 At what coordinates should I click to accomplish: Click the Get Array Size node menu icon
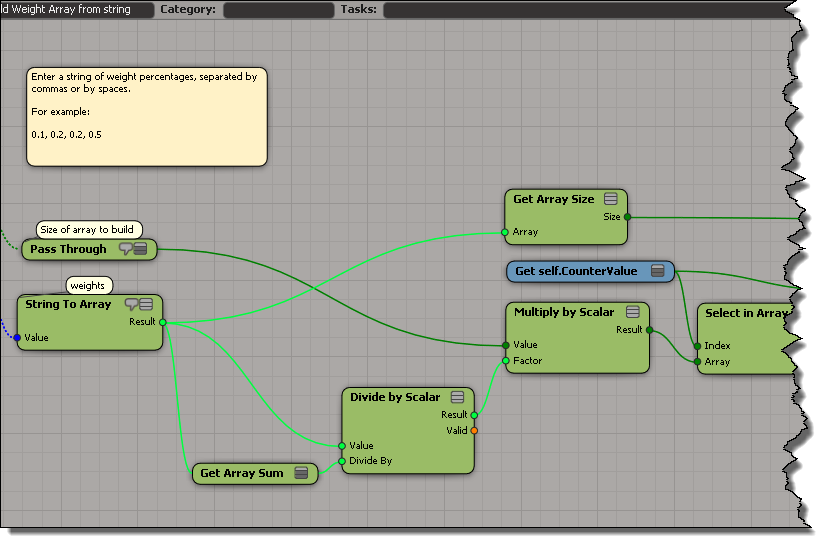[x=610, y=199]
